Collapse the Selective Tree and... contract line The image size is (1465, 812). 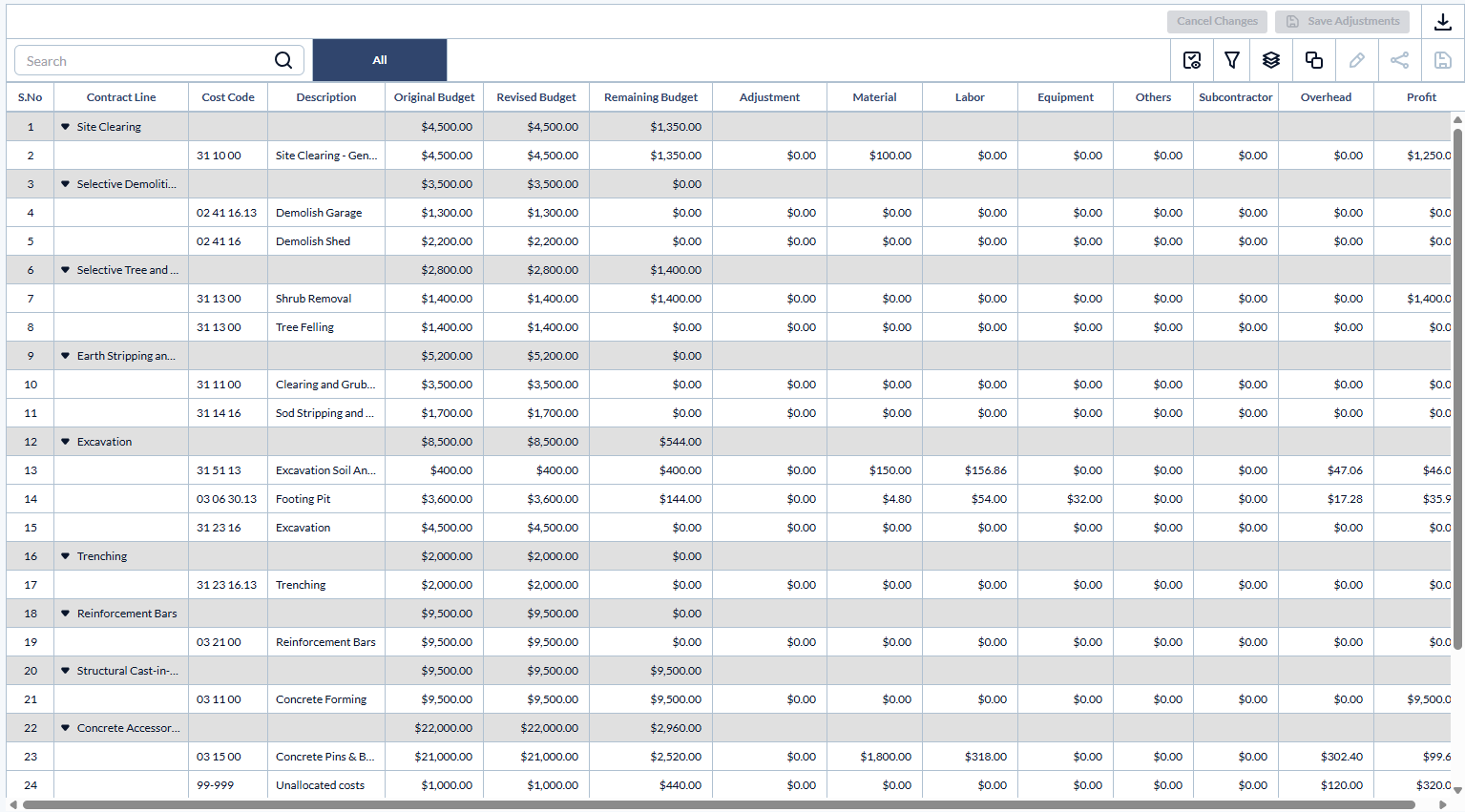point(65,270)
